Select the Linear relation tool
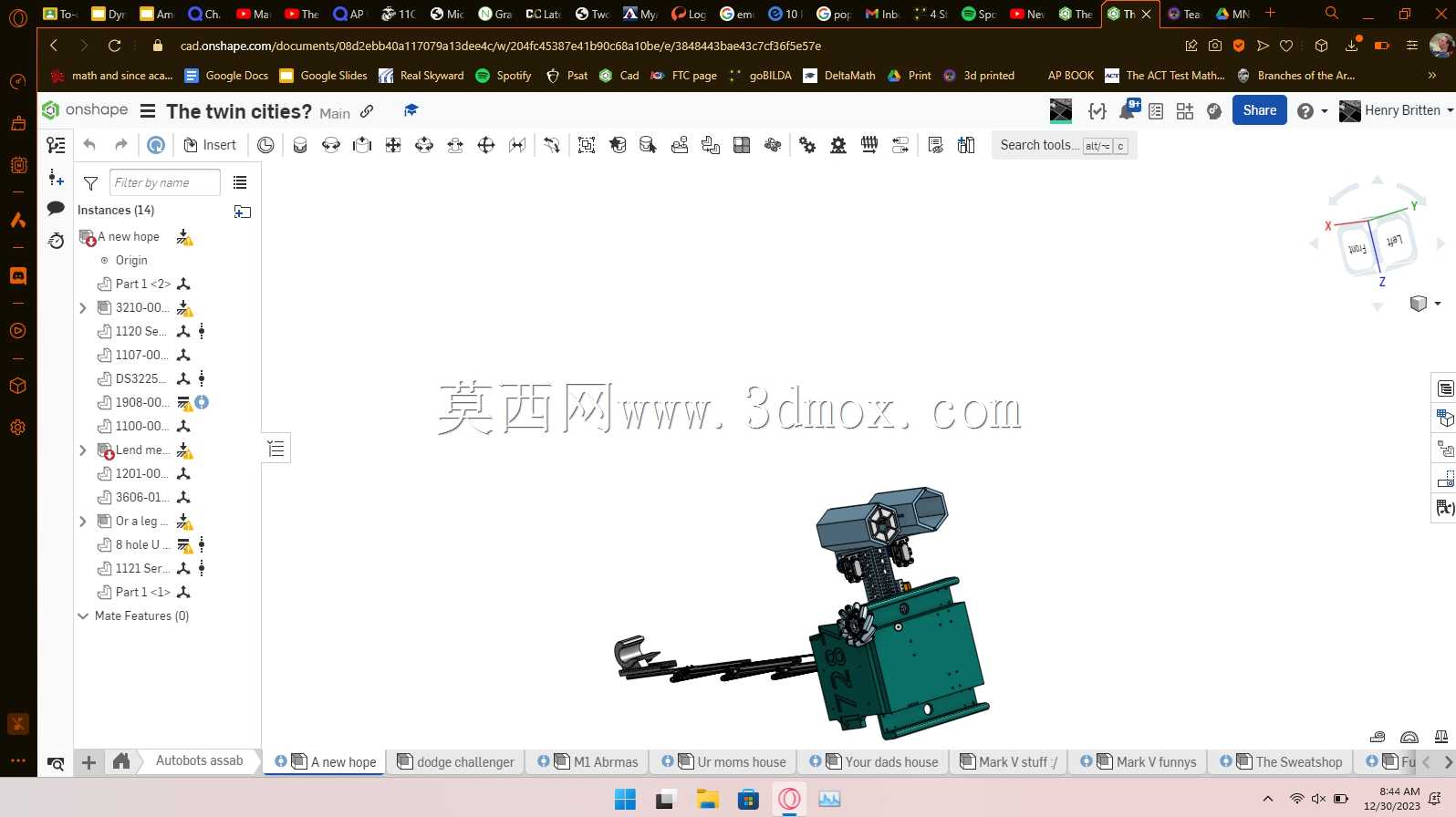Screen dimensions: 1456x817 [900, 145]
